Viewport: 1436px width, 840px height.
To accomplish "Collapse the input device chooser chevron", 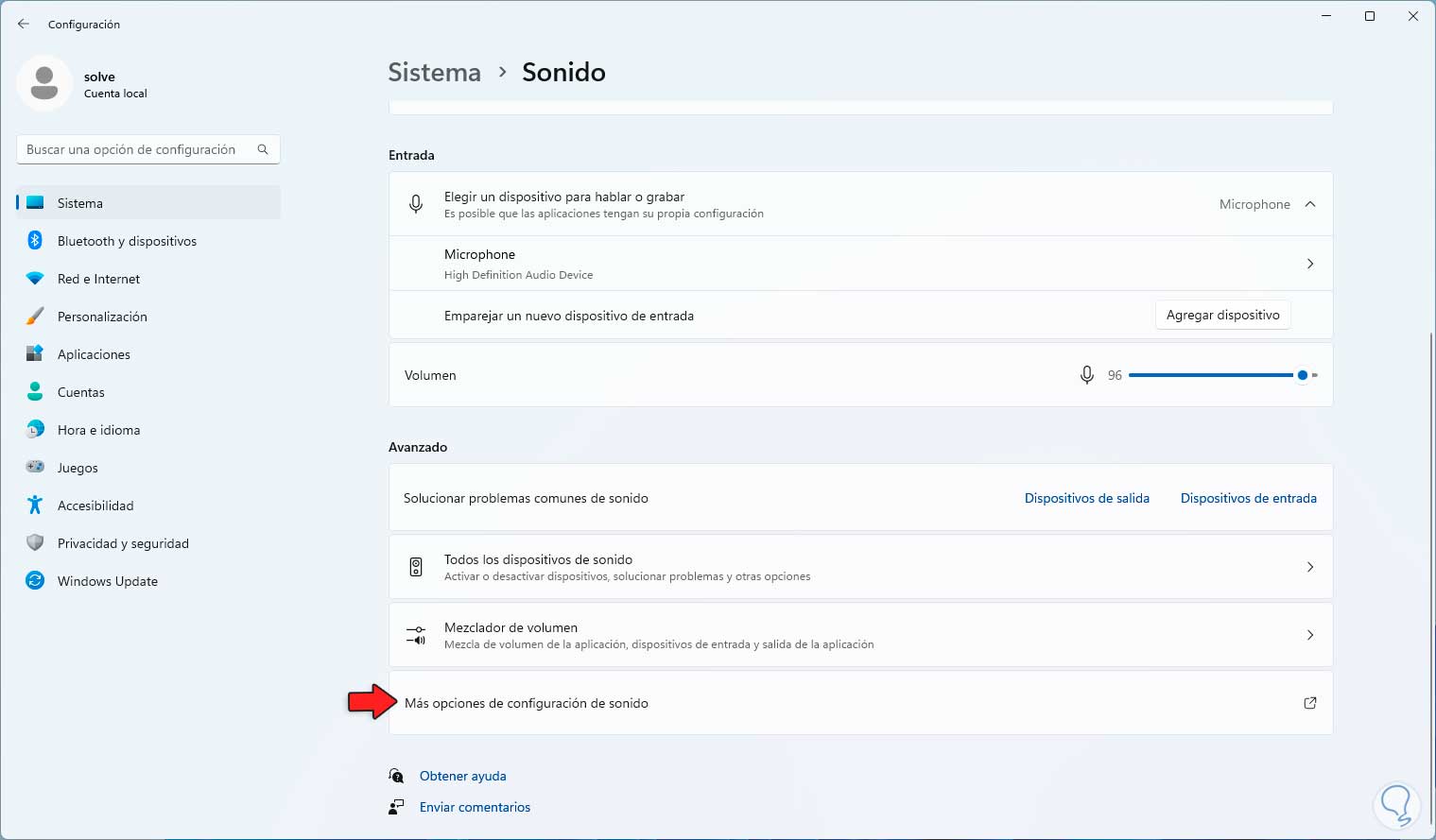I will [x=1310, y=204].
